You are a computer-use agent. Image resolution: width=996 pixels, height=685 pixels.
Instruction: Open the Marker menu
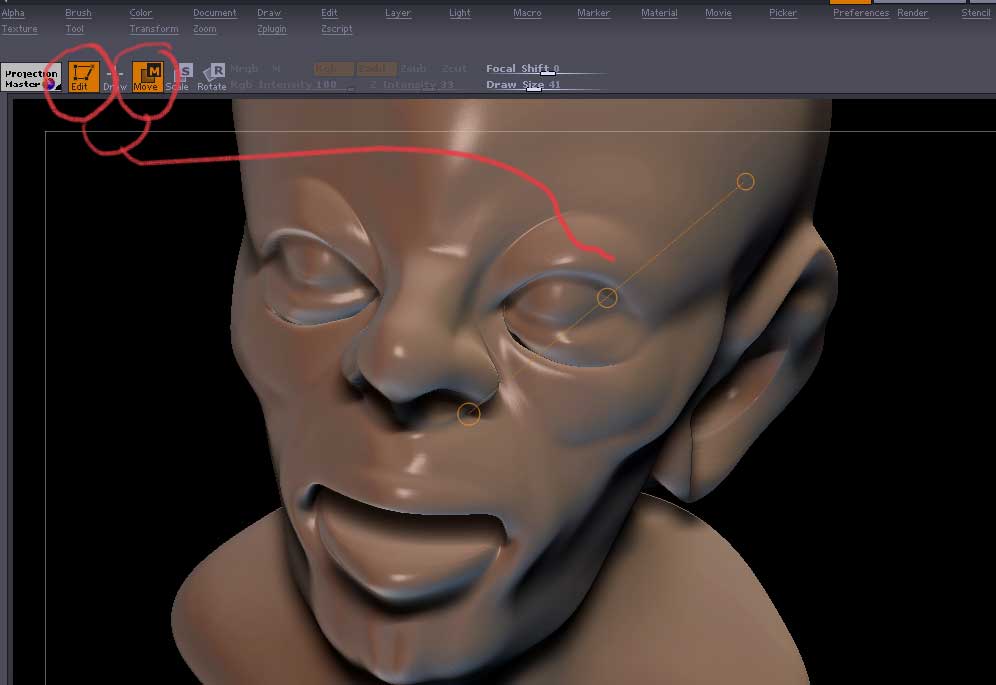click(593, 13)
